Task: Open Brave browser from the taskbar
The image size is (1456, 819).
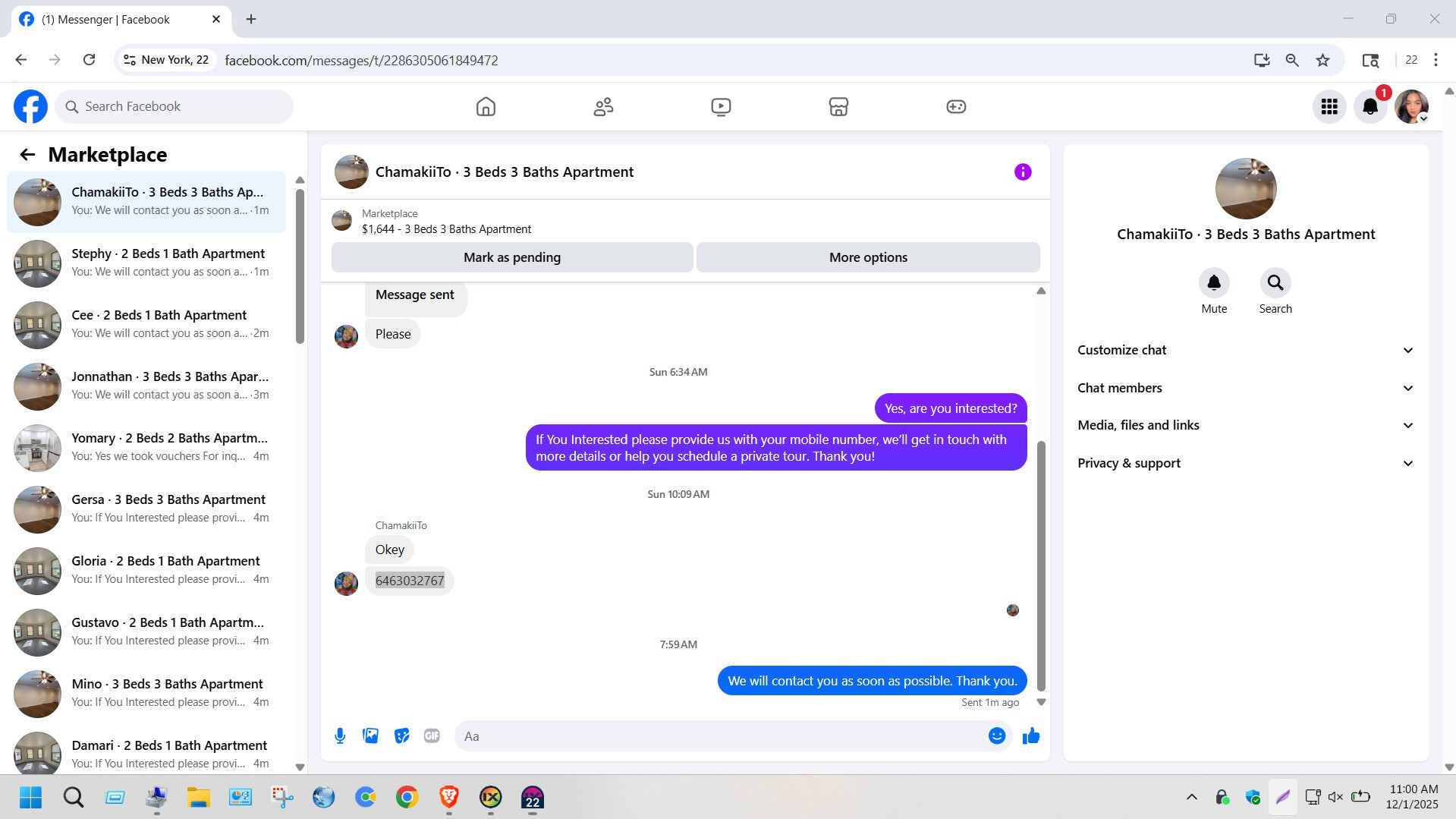Action: click(448, 797)
